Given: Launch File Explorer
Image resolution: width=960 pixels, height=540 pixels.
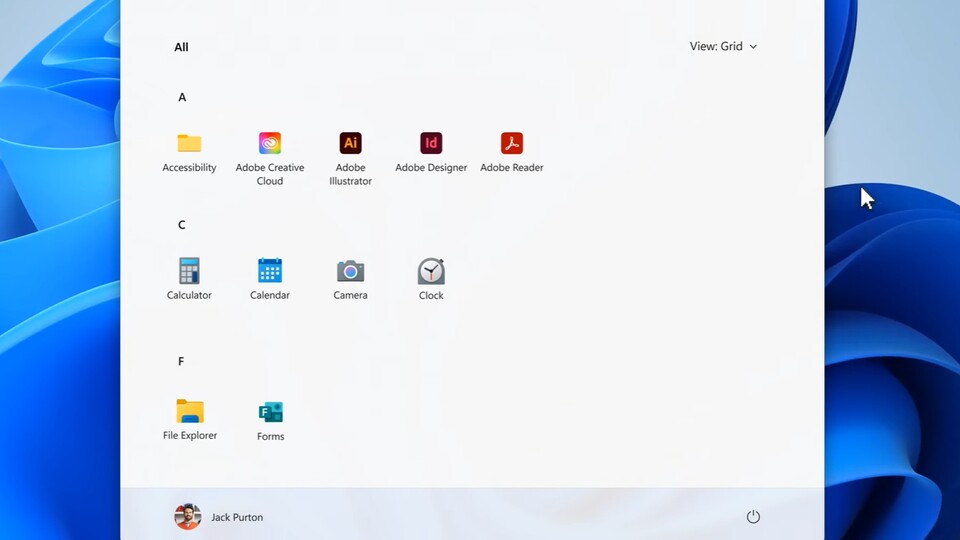Looking at the screenshot, I should point(190,412).
